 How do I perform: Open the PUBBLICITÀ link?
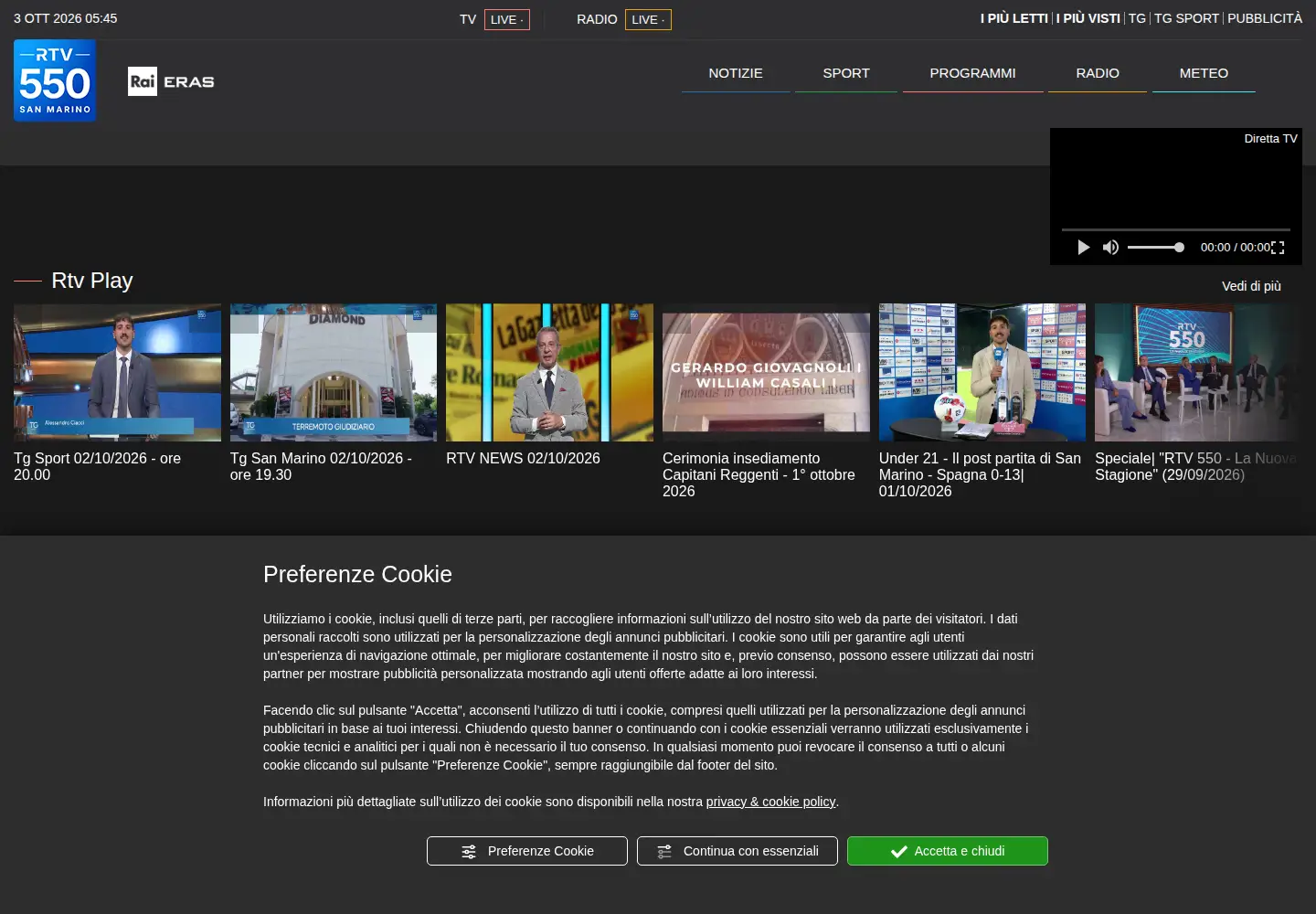pyautogui.click(x=1265, y=18)
